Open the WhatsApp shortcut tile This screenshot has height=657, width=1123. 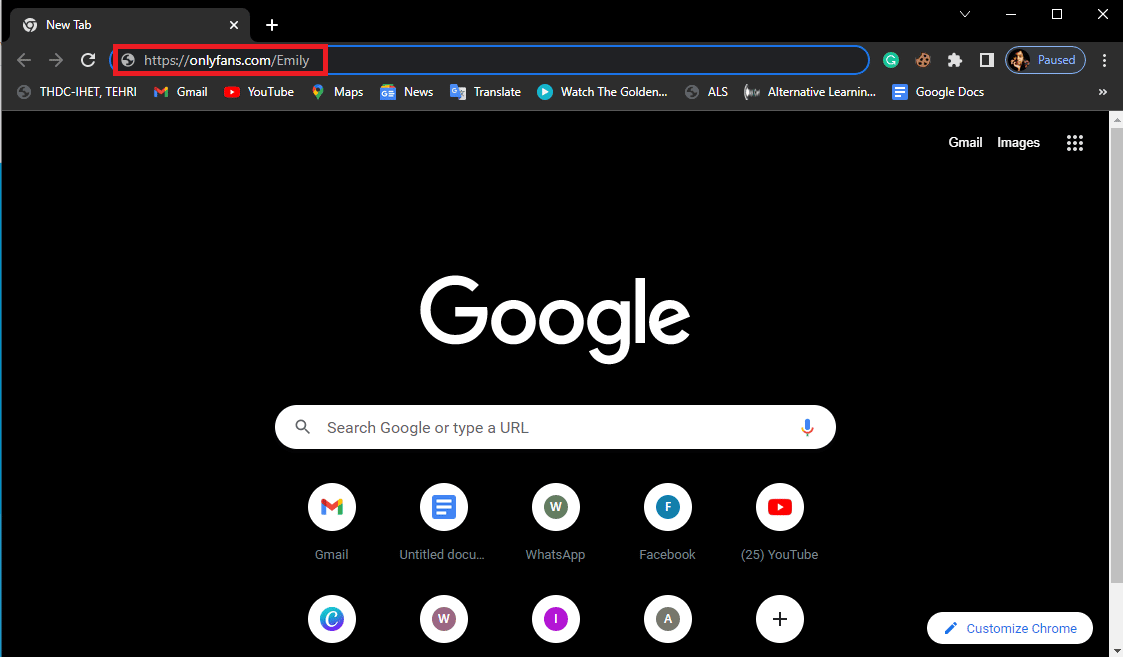pos(556,508)
